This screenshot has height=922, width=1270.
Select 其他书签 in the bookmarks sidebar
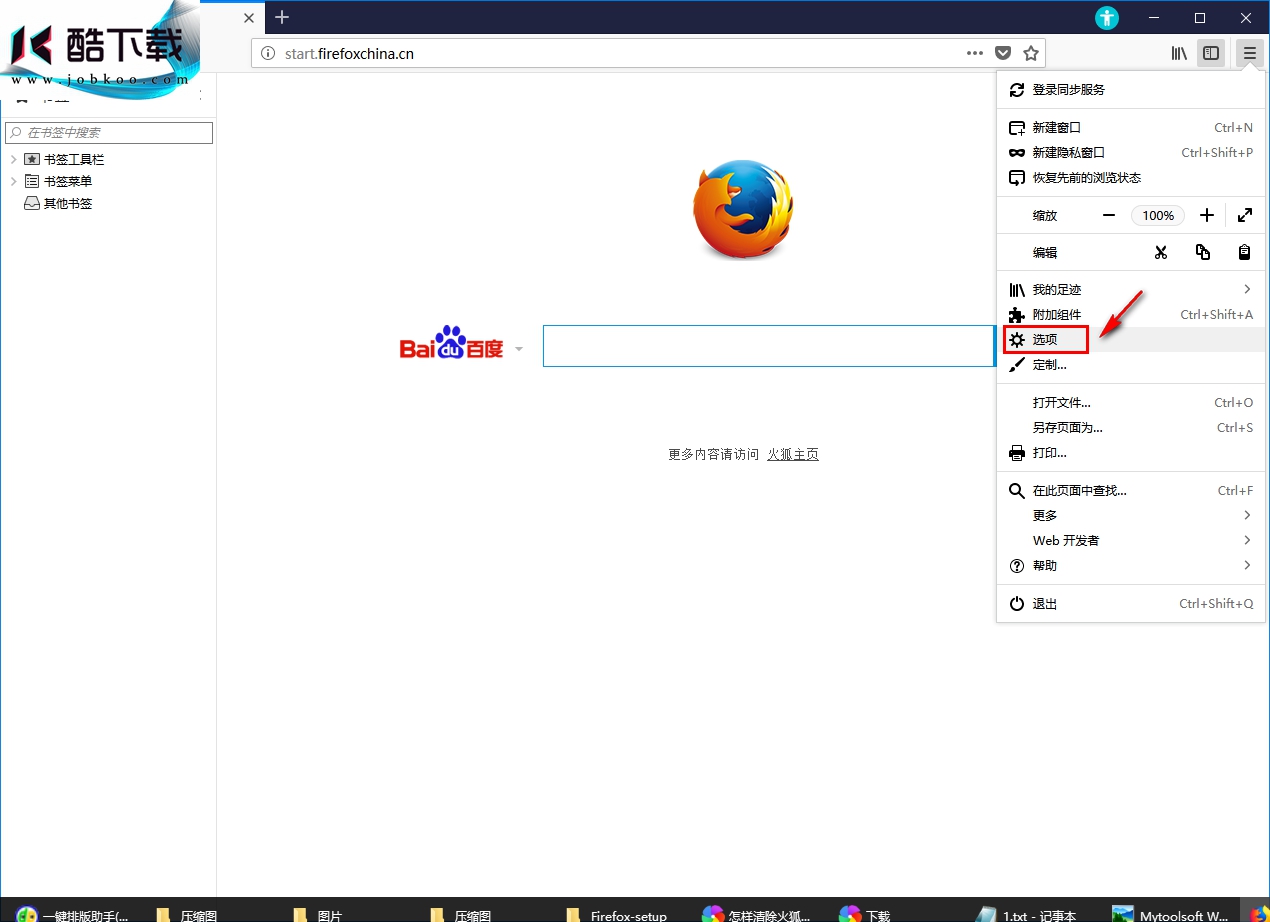[x=68, y=204]
